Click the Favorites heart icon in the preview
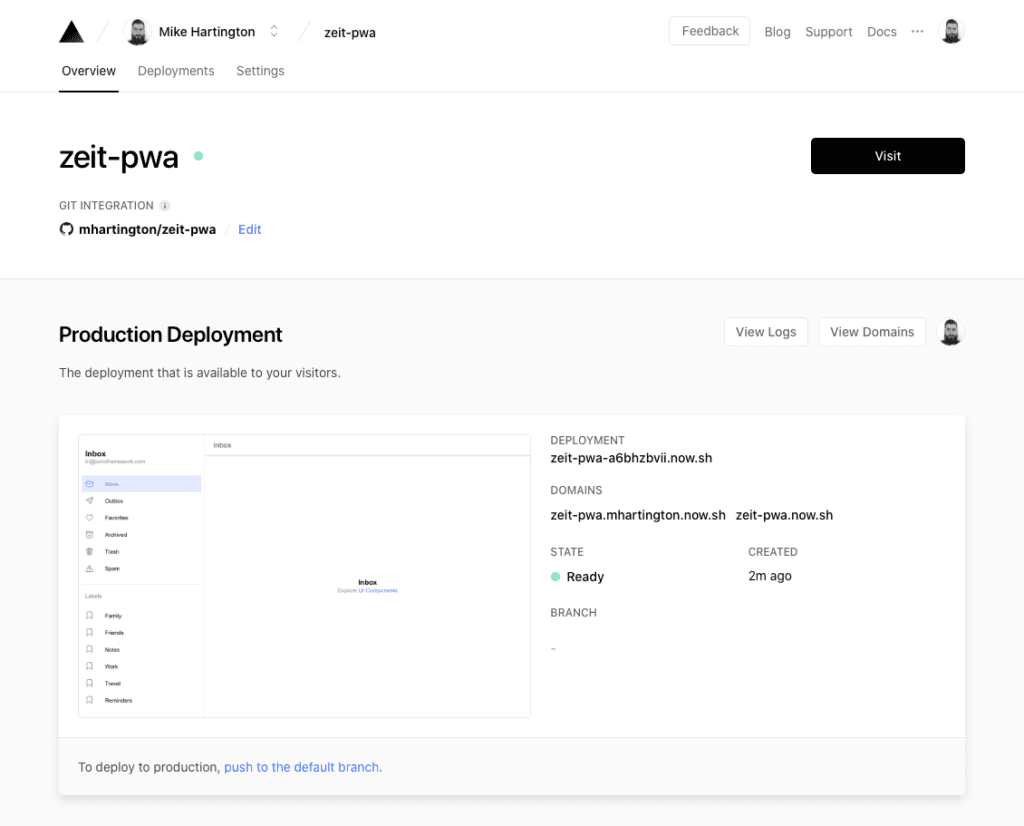Image resolution: width=1024 pixels, height=826 pixels. pos(89,518)
